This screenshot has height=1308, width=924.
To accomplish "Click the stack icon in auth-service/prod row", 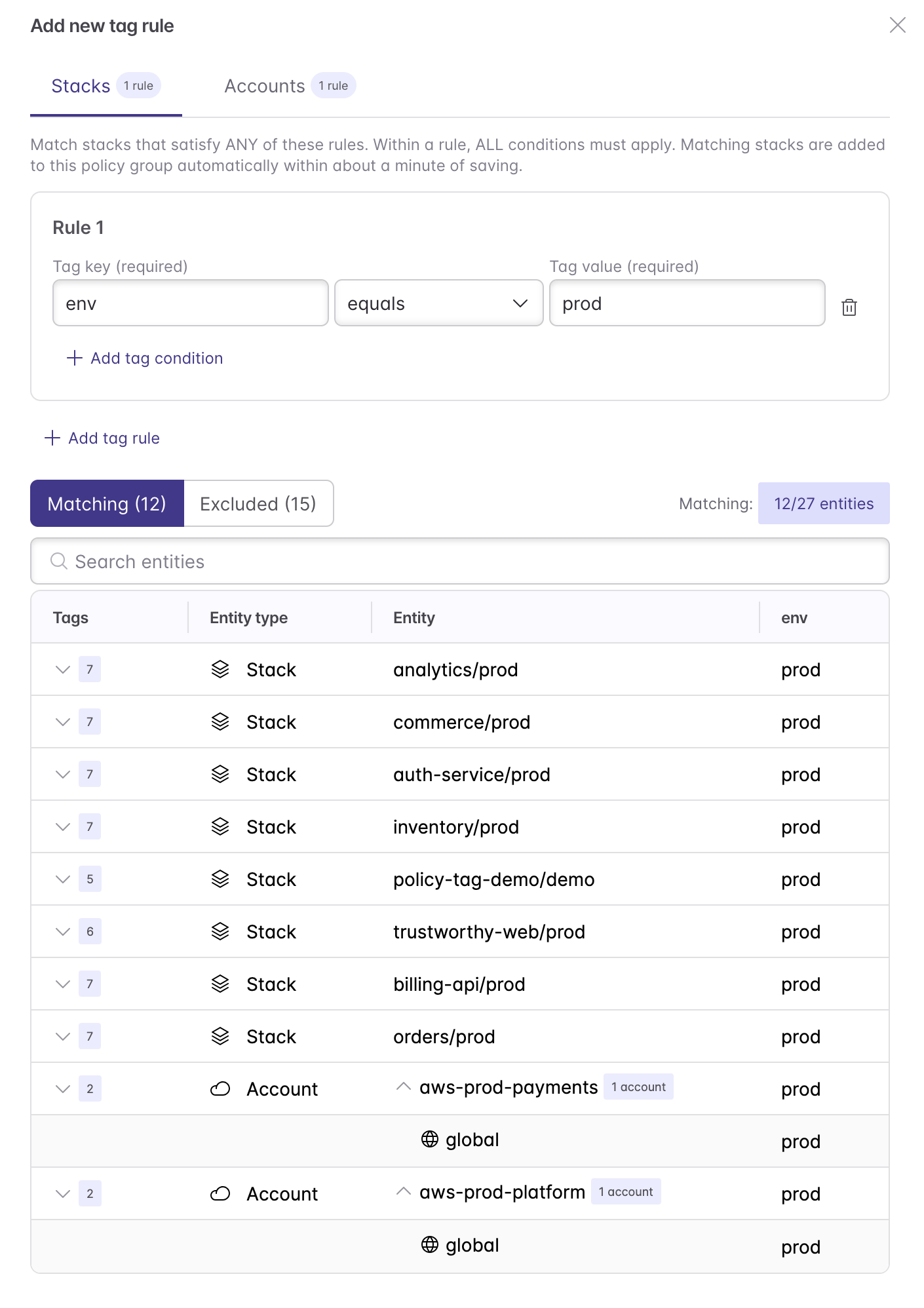I will pos(220,774).
